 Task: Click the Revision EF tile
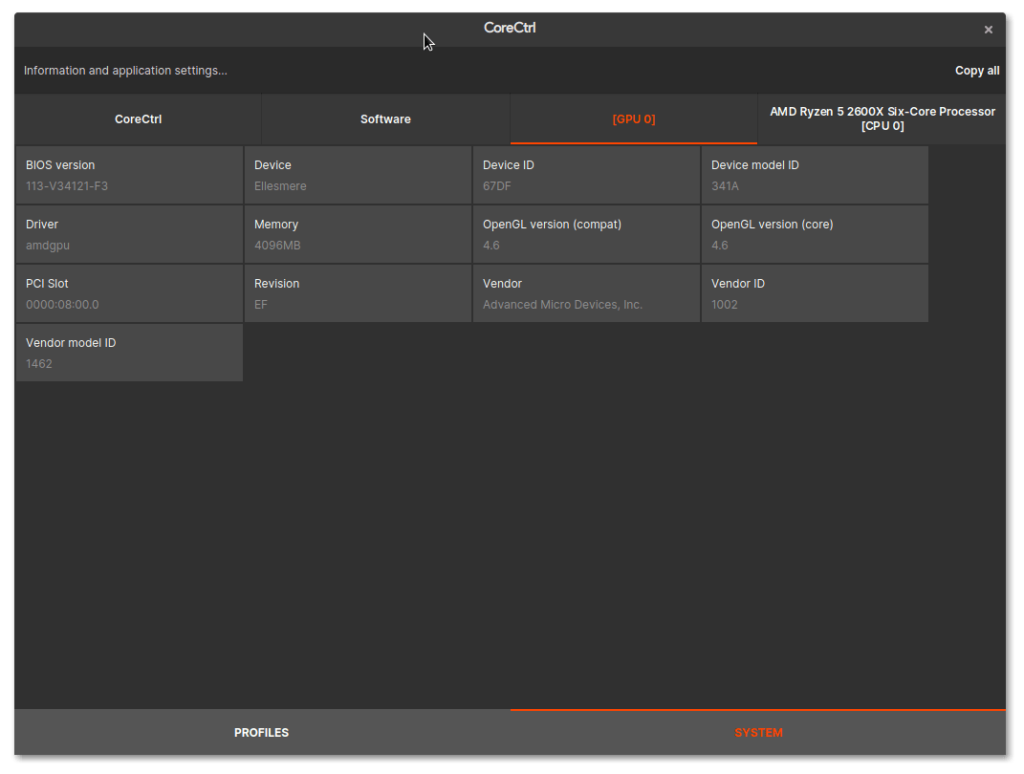tap(358, 293)
